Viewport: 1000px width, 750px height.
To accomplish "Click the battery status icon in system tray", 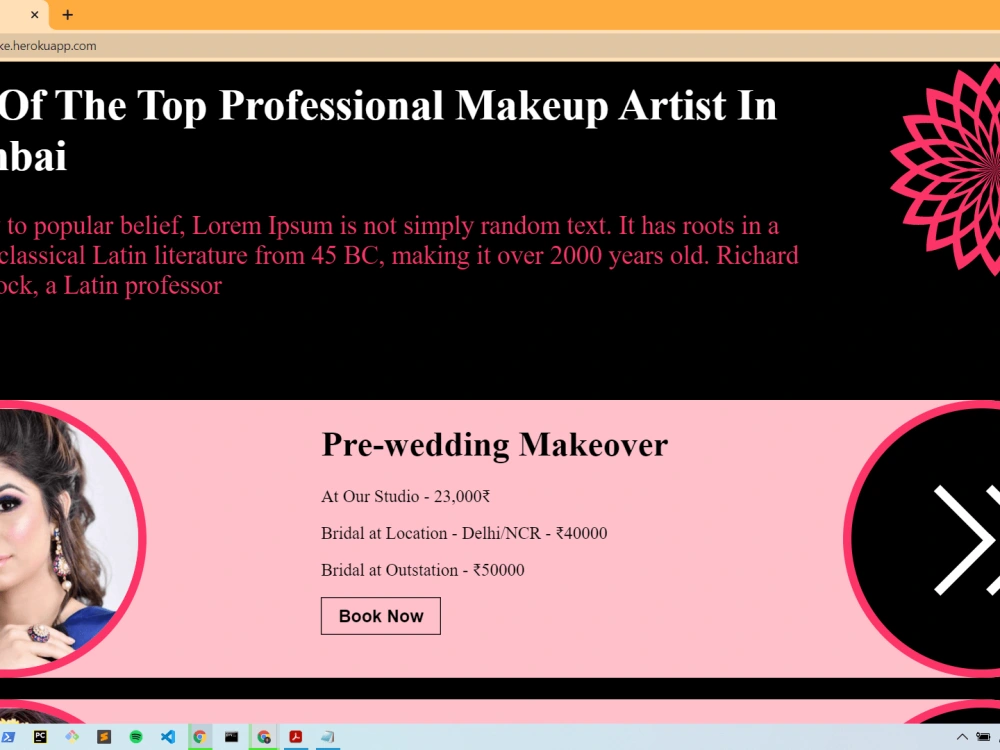I will click(x=983, y=737).
